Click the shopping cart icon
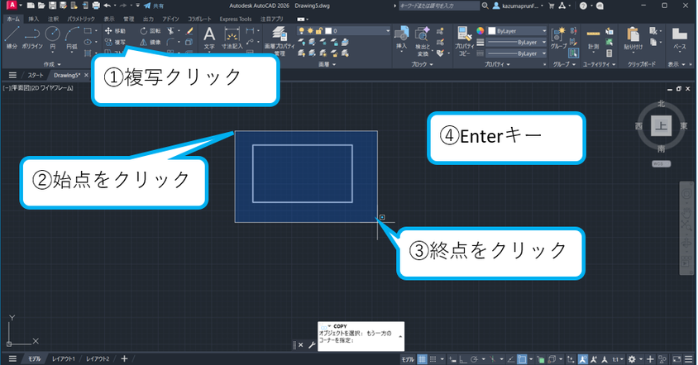 (551, 6)
